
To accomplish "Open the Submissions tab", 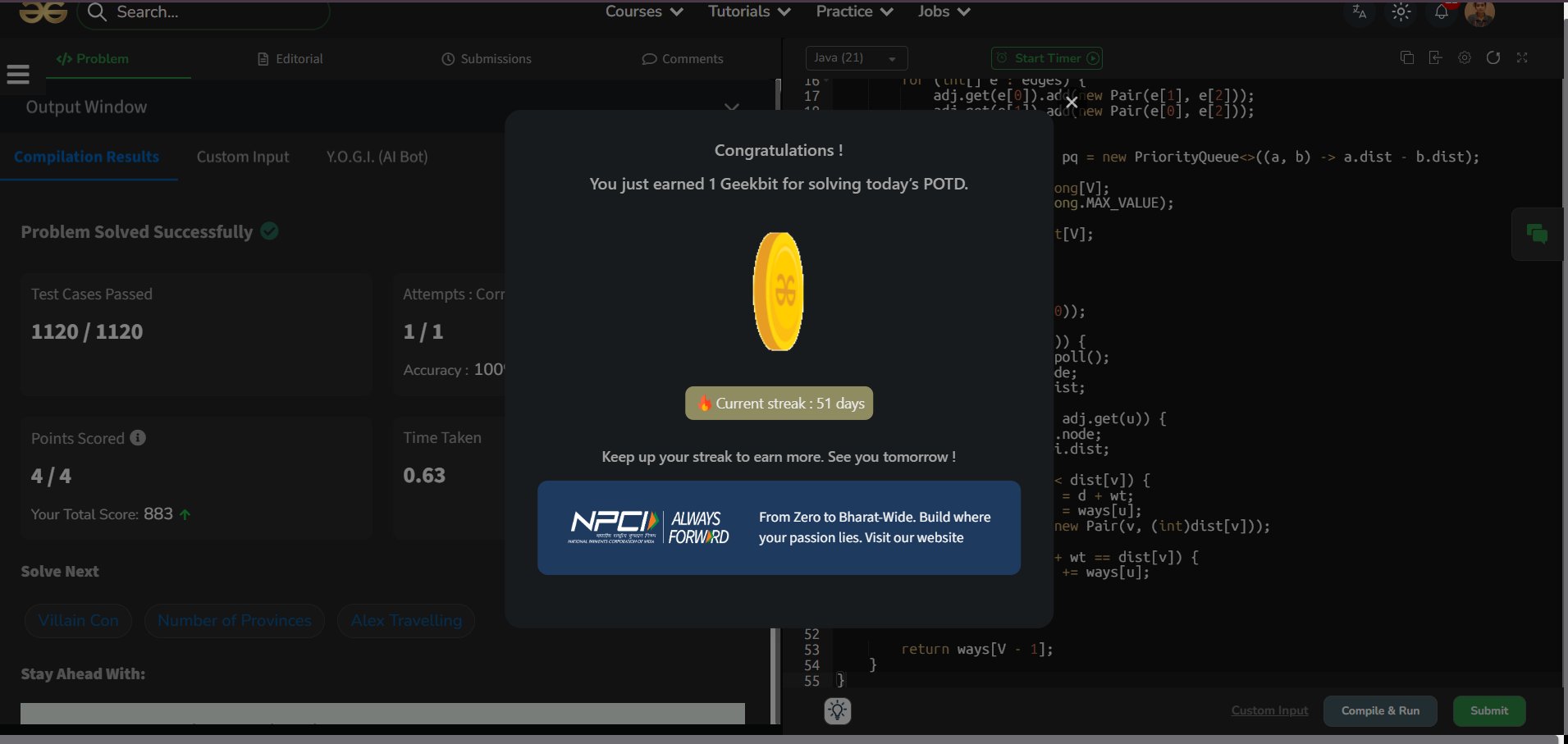I will [487, 59].
